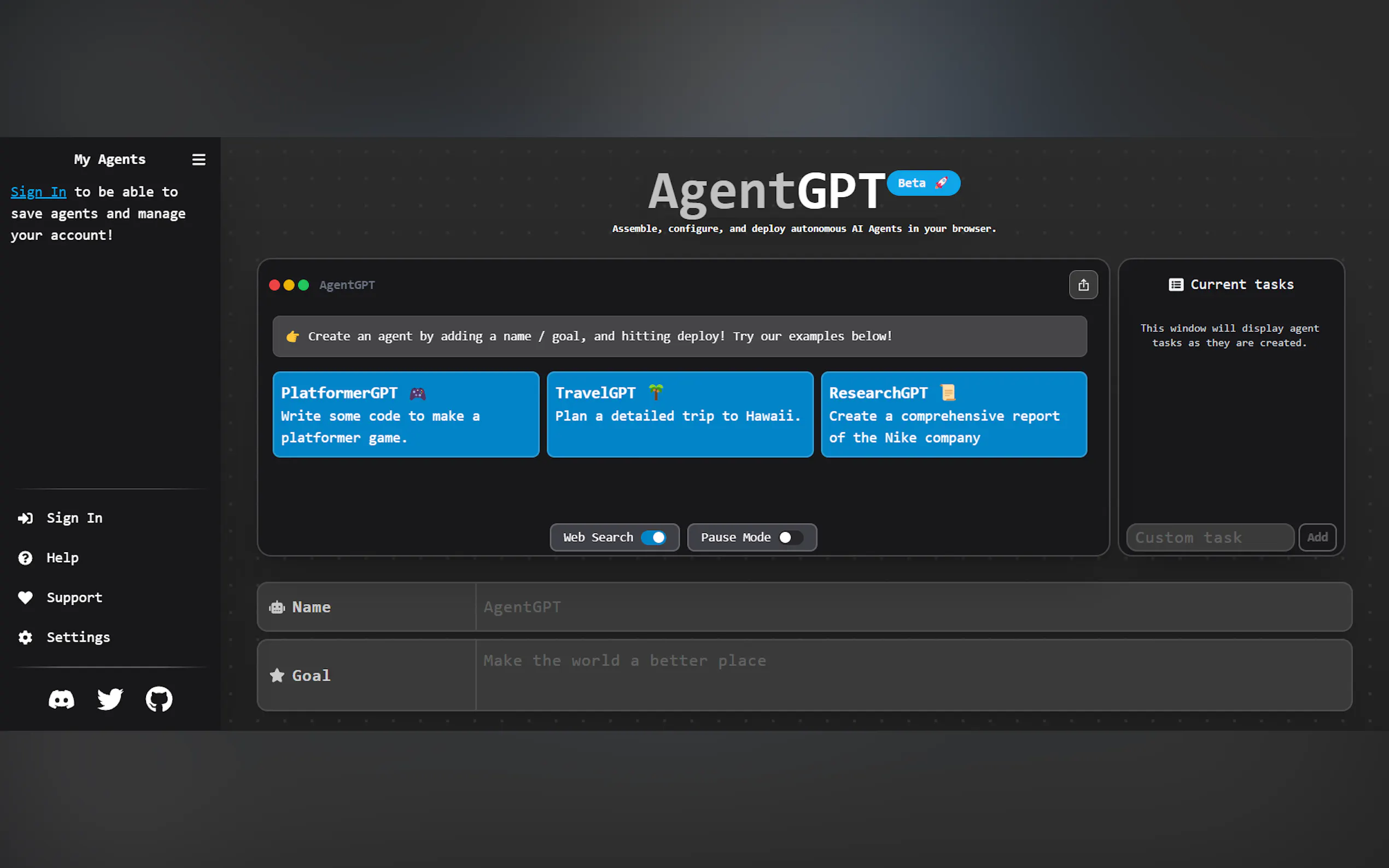
Task: Click the Settings gear icon
Action: (x=25, y=637)
